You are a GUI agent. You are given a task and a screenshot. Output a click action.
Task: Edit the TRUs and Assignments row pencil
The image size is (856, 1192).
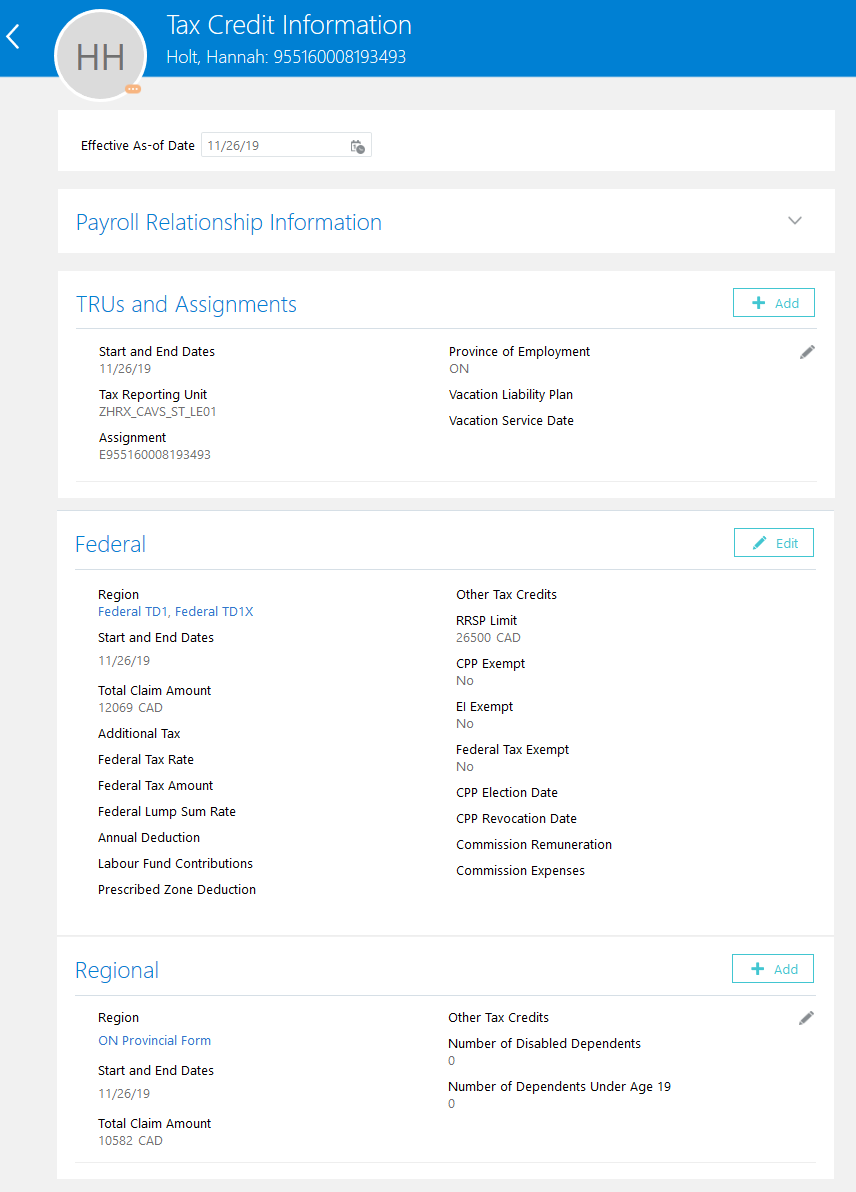pos(807,352)
